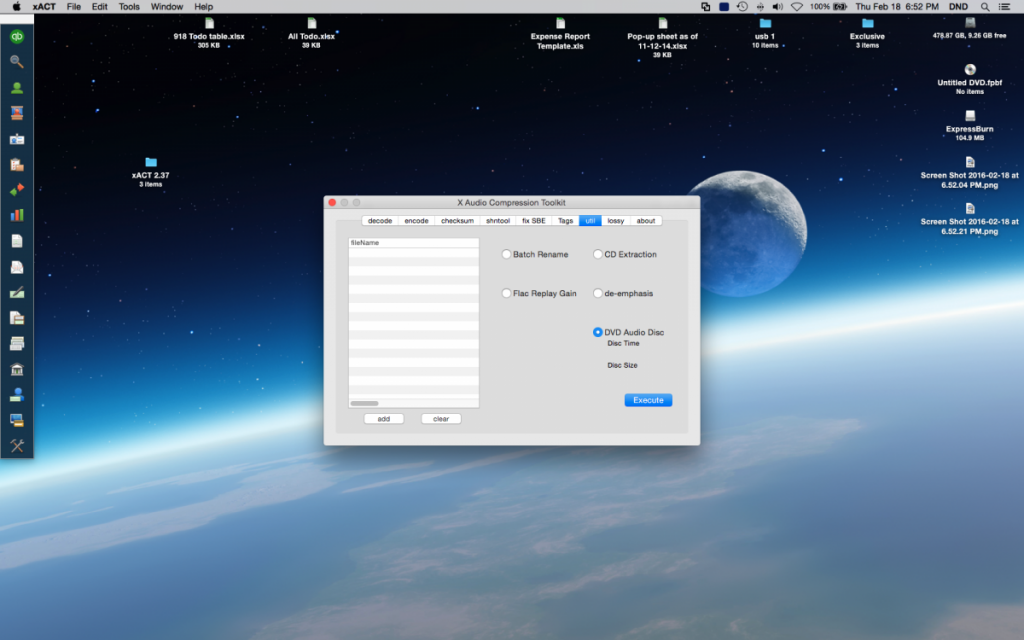Select the DVD Audio Disc radio option
This screenshot has width=1024, height=640.
coord(598,332)
